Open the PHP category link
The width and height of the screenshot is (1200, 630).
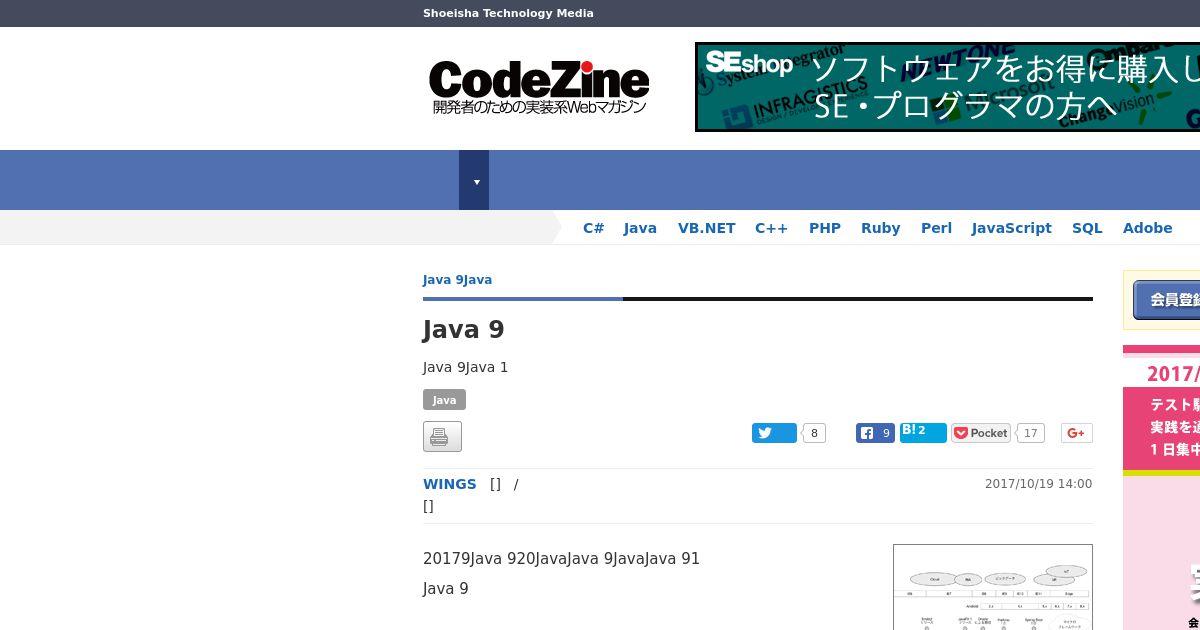coord(825,228)
